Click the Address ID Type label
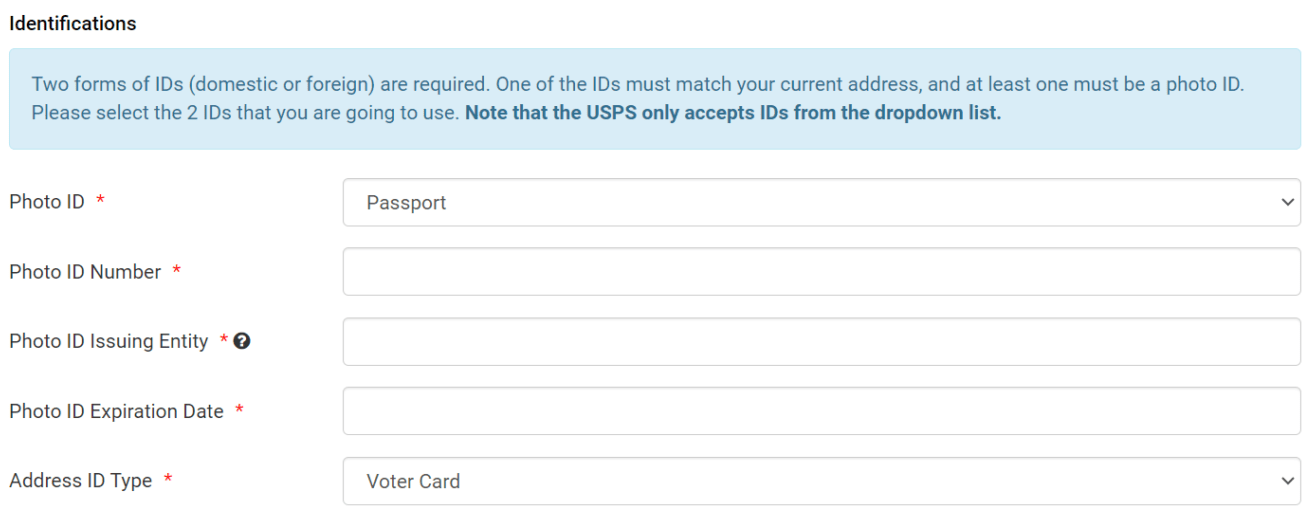 click(81, 481)
